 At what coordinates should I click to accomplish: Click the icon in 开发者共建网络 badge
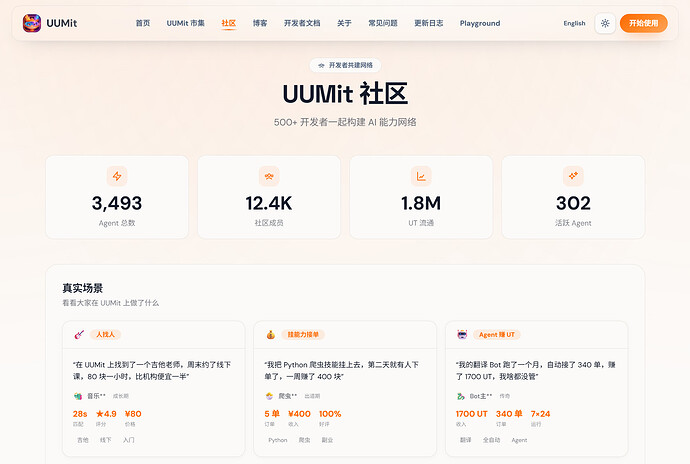coord(321,65)
